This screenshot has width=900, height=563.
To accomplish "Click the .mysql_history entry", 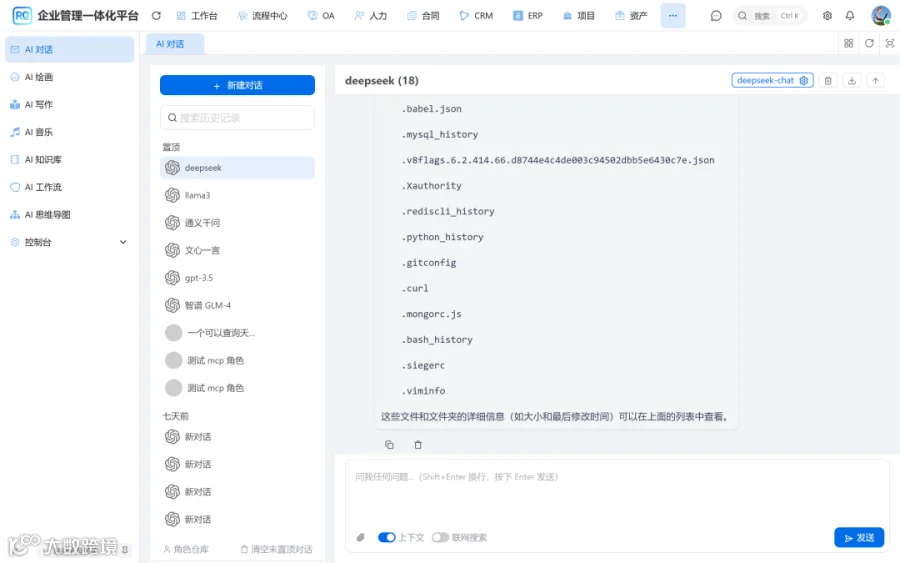I will [x=439, y=134].
